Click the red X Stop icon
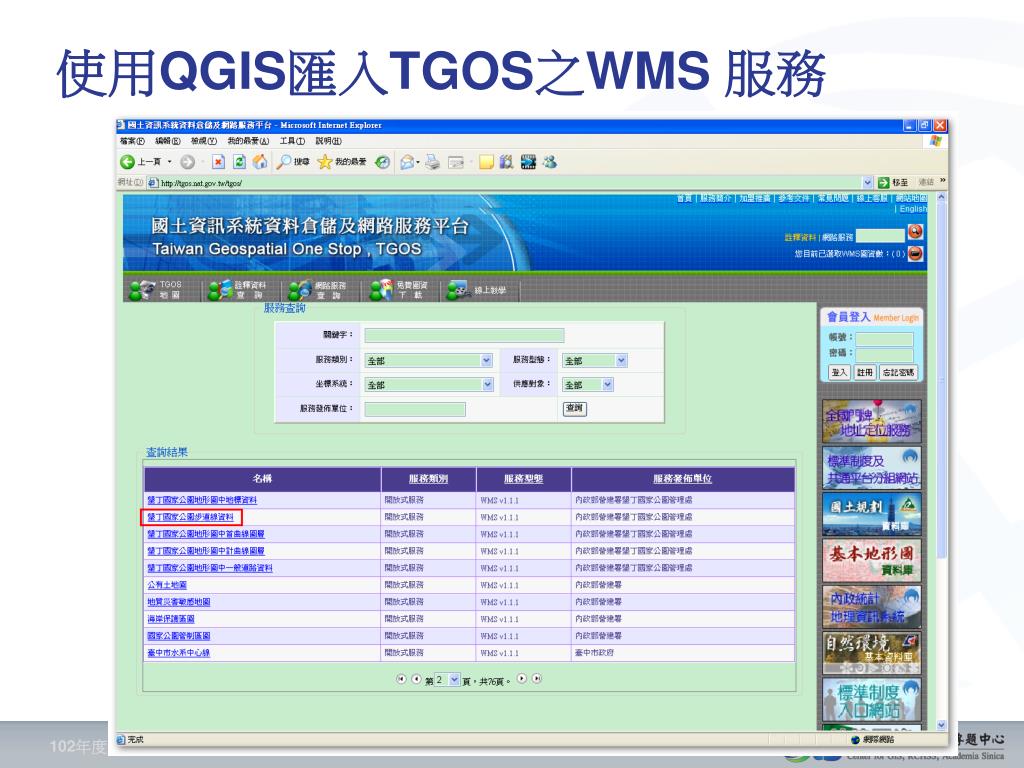The image size is (1024, 768). coord(218,162)
